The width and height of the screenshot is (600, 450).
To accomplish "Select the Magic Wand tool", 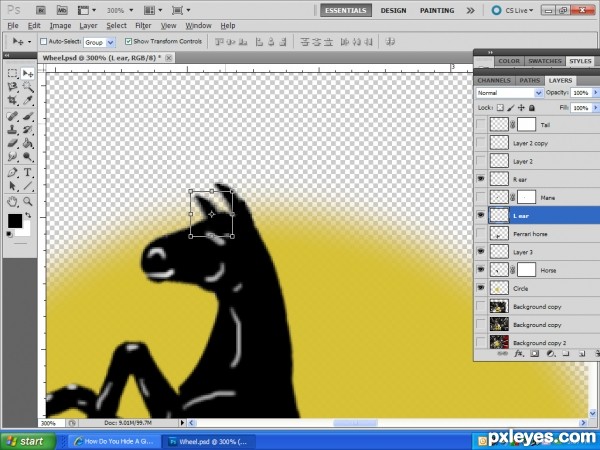I will 28,87.
